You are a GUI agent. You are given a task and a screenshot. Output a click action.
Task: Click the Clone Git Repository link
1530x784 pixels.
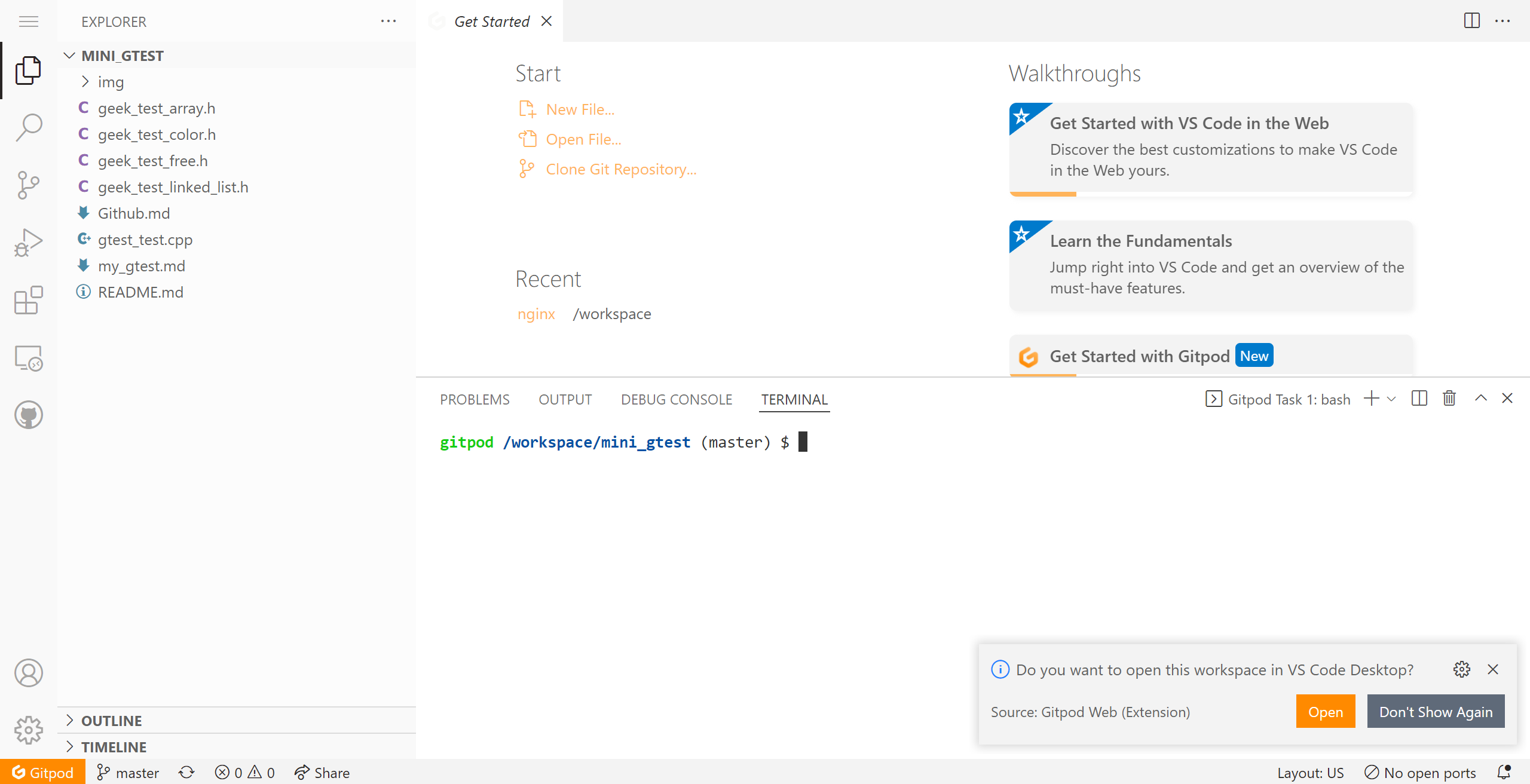pyautogui.click(x=621, y=169)
